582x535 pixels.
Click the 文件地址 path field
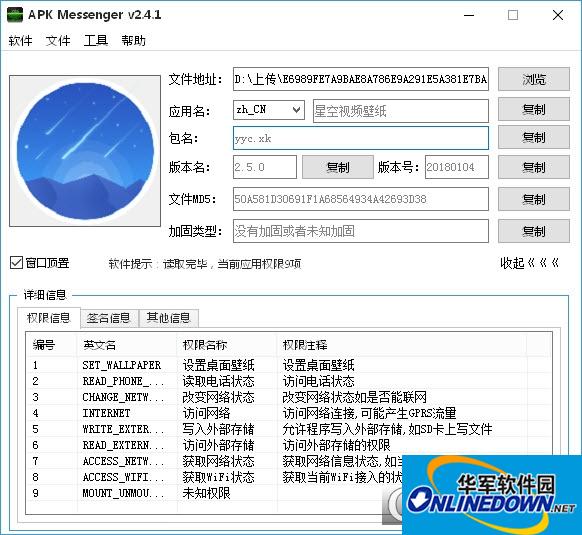(361, 79)
